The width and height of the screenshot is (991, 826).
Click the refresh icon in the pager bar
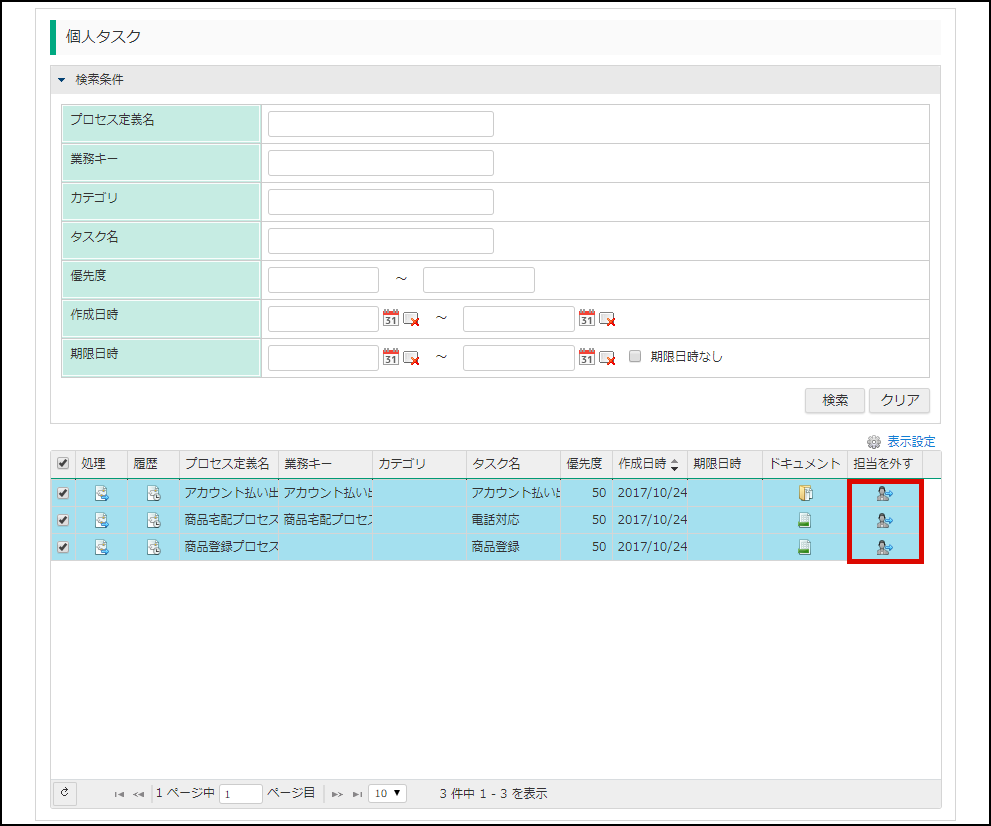point(64,793)
